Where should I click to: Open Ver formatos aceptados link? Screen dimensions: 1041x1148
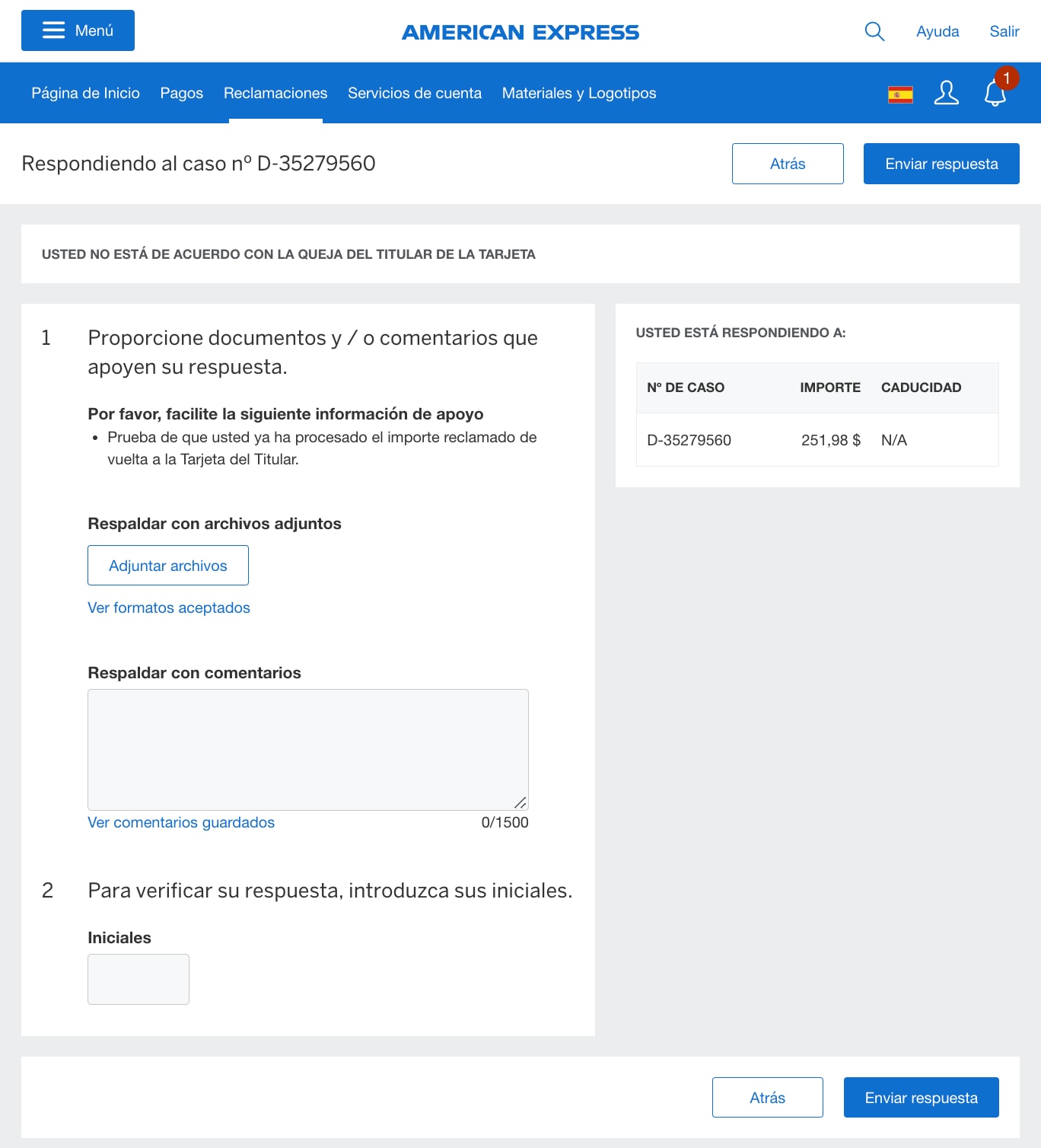pyautogui.click(x=168, y=607)
